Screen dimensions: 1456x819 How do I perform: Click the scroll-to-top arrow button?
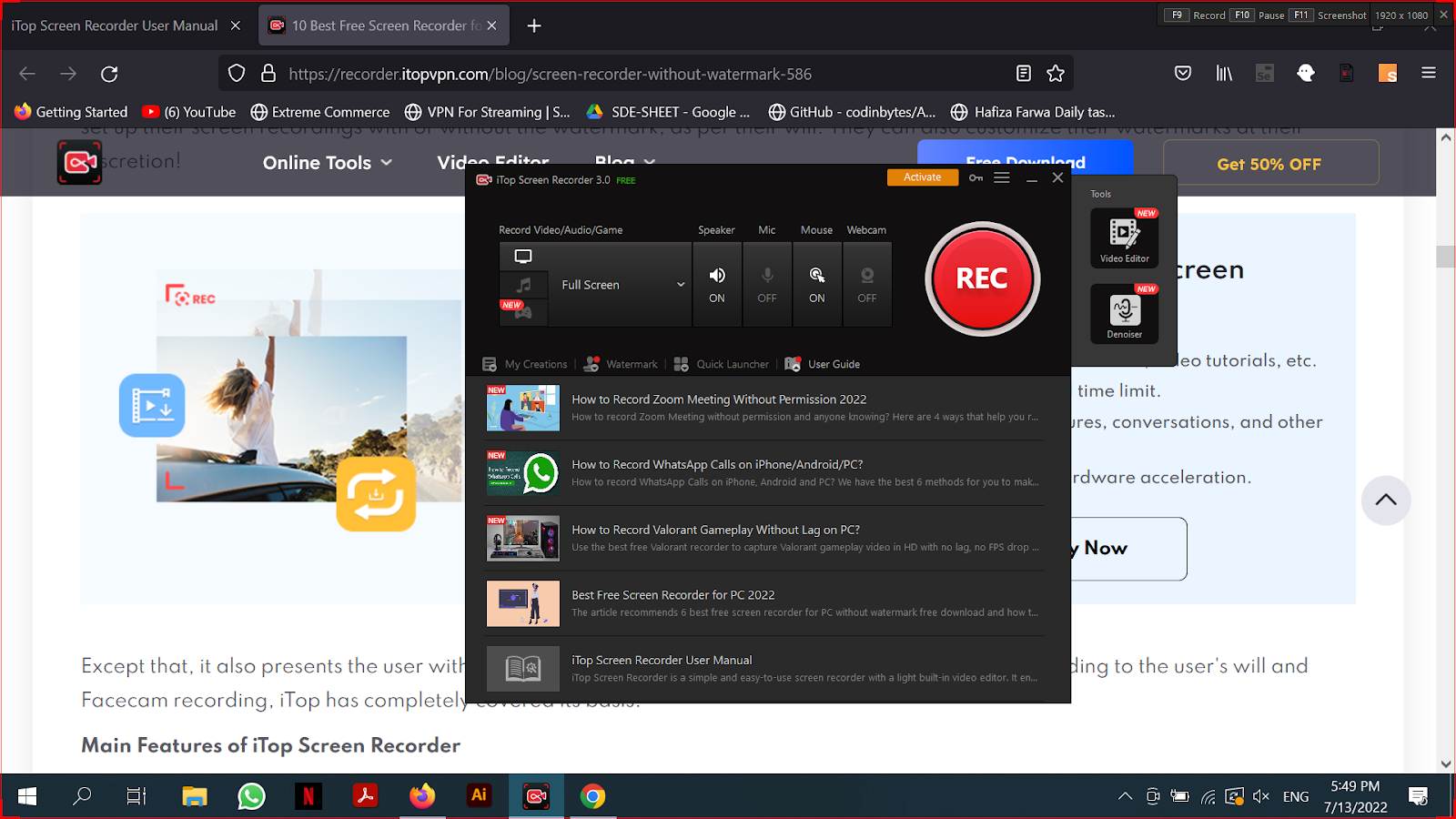pos(1386,500)
